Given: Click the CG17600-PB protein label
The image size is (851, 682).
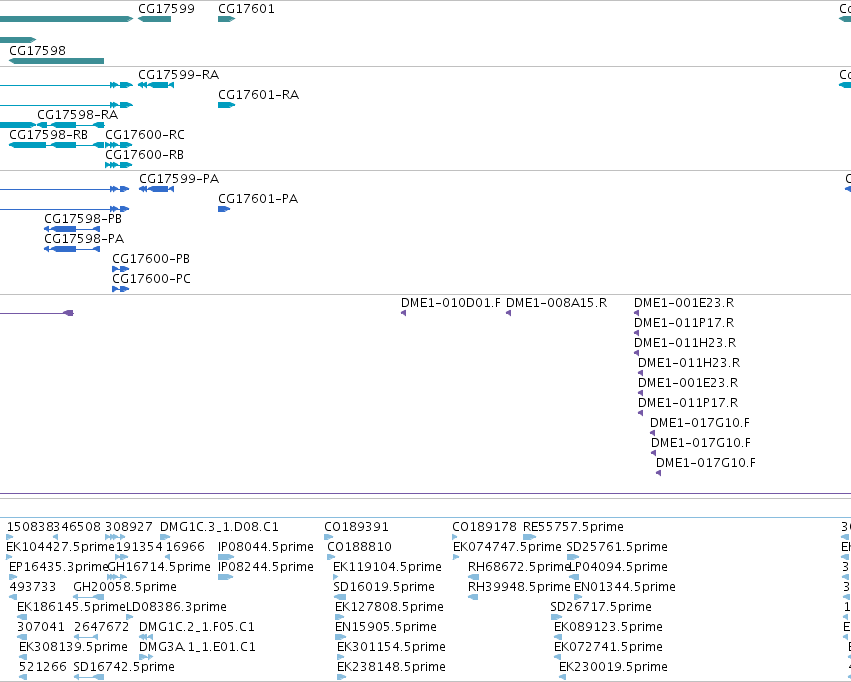Looking at the screenshot, I should pos(151,259).
